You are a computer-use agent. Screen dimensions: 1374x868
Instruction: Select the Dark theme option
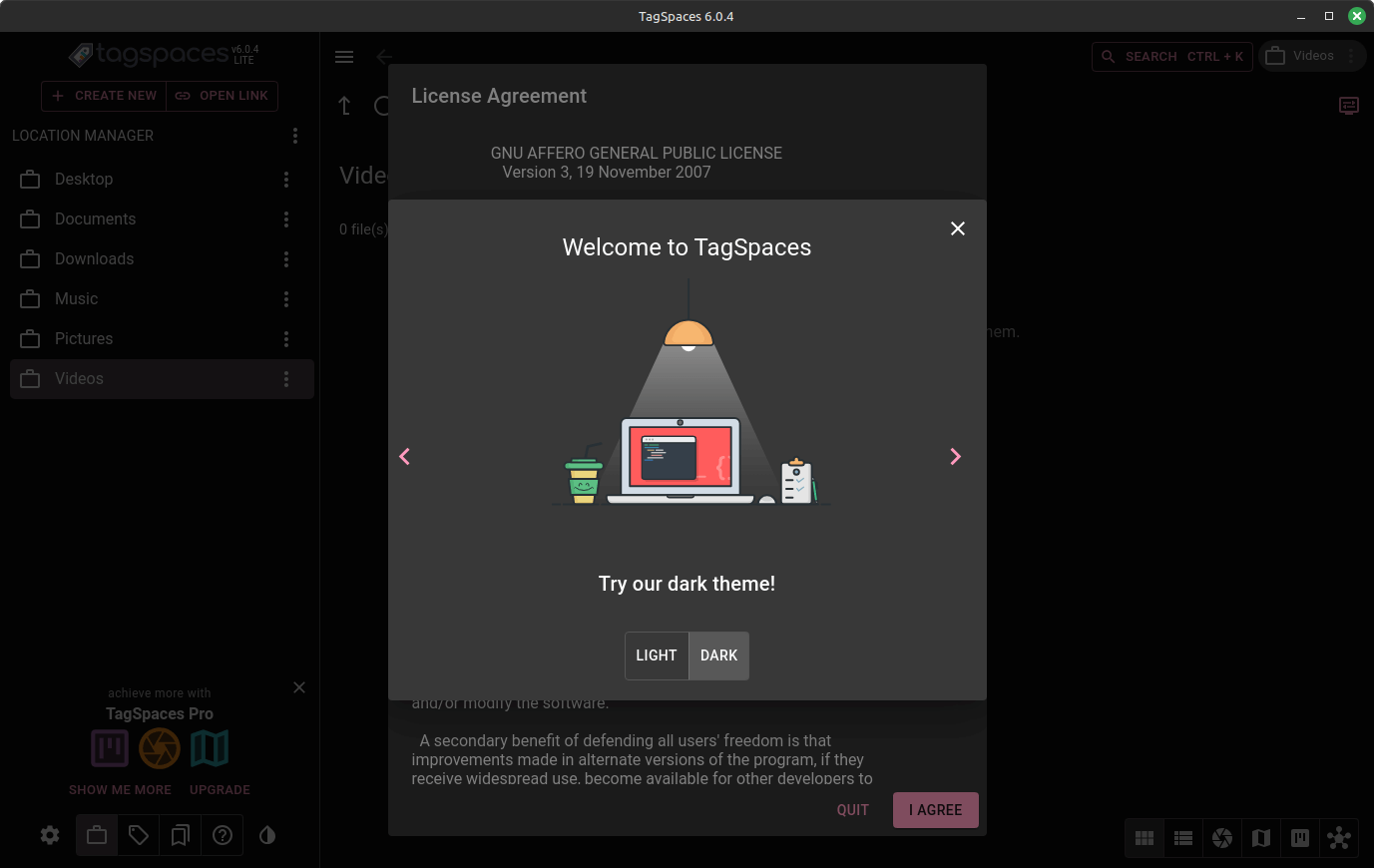718,655
